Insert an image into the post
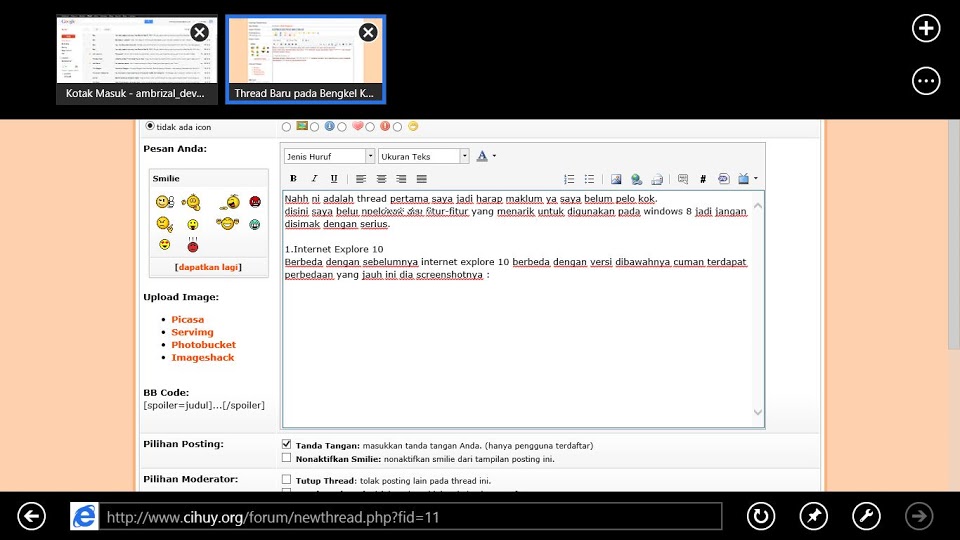 pos(616,179)
